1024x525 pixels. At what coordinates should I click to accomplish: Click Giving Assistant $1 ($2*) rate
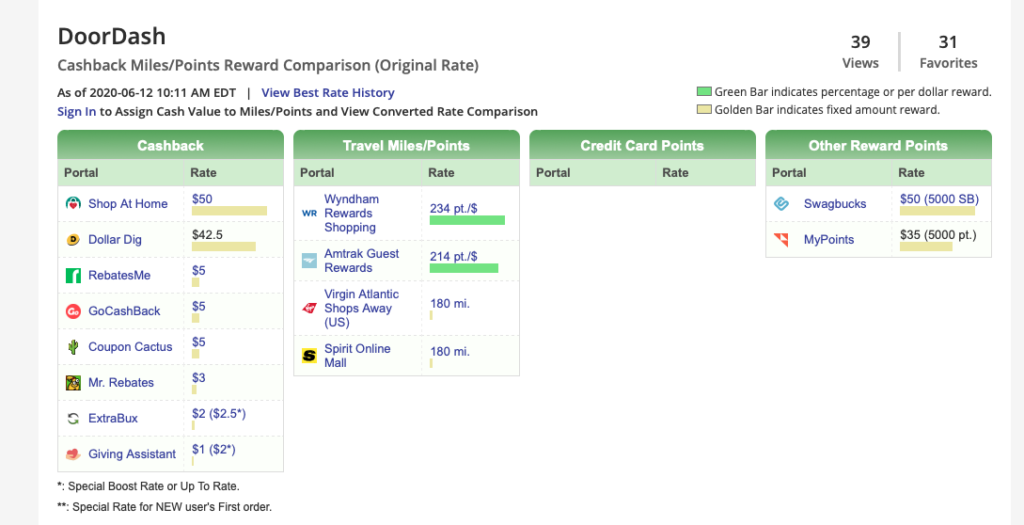(214, 449)
